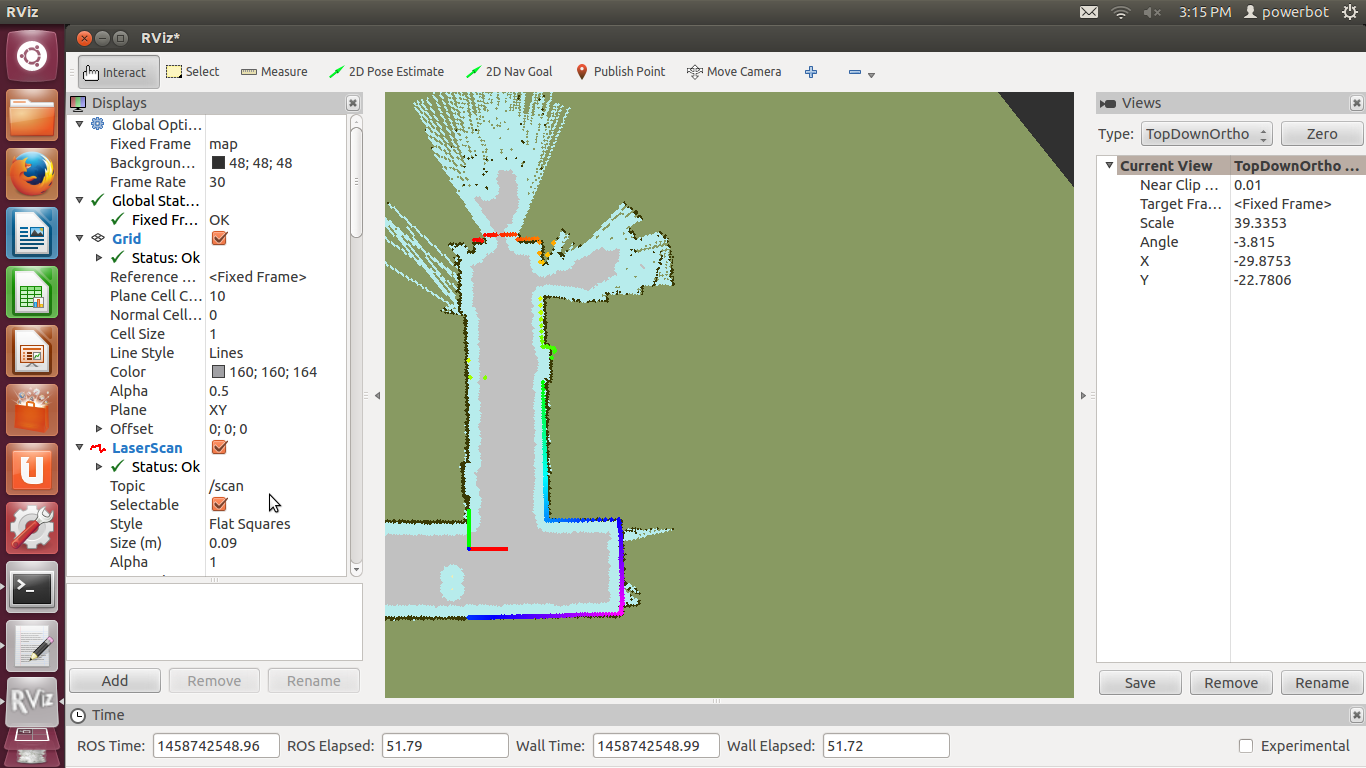Expand the Offset property
Screen dimensions: 1366x768
pyautogui.click(x=99, y=428)
